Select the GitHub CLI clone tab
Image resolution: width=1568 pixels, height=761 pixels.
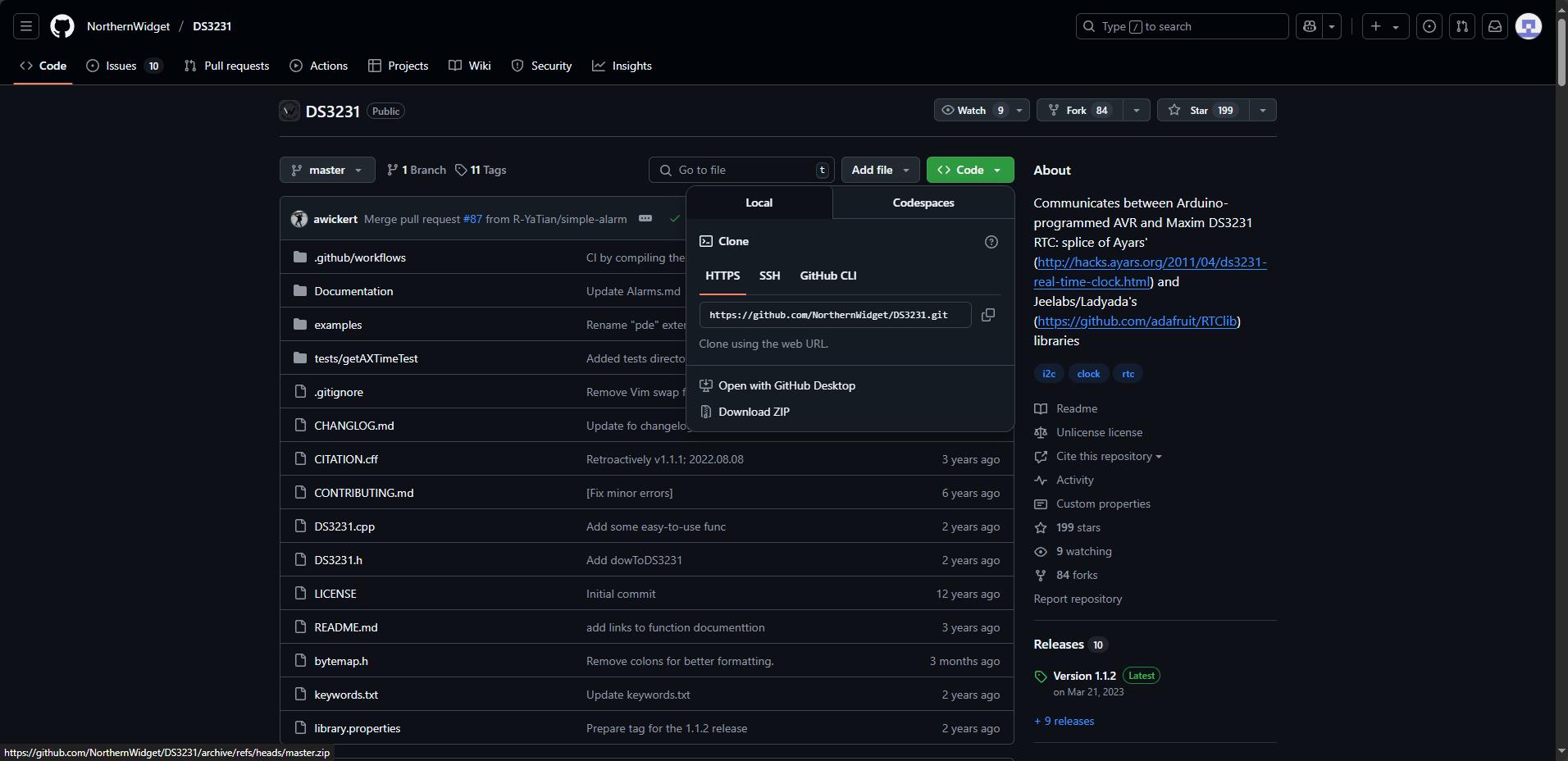click(x=828, y=276)
